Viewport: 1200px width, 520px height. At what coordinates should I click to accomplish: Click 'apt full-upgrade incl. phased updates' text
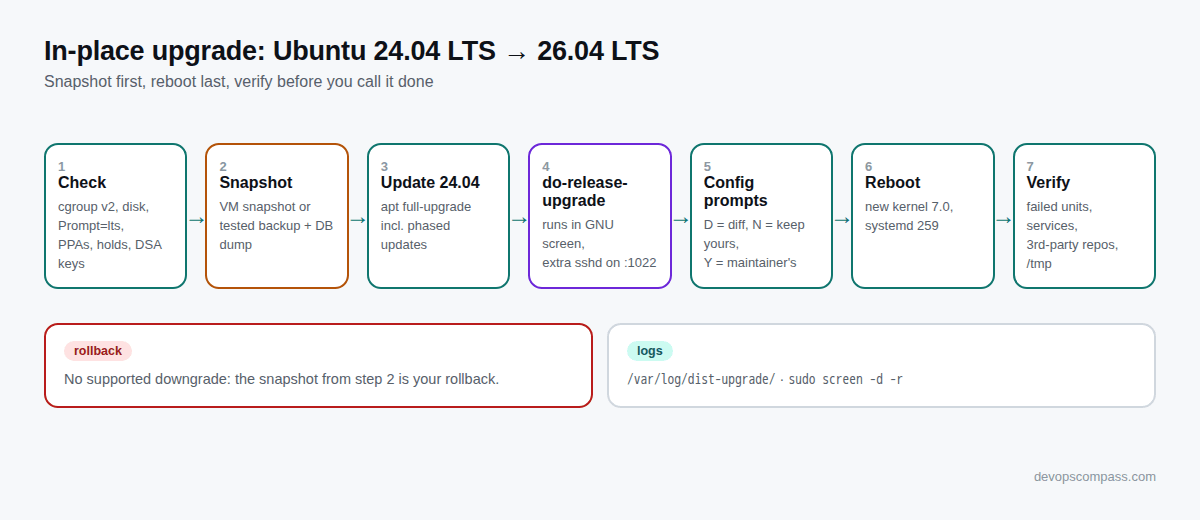(426, 226)
